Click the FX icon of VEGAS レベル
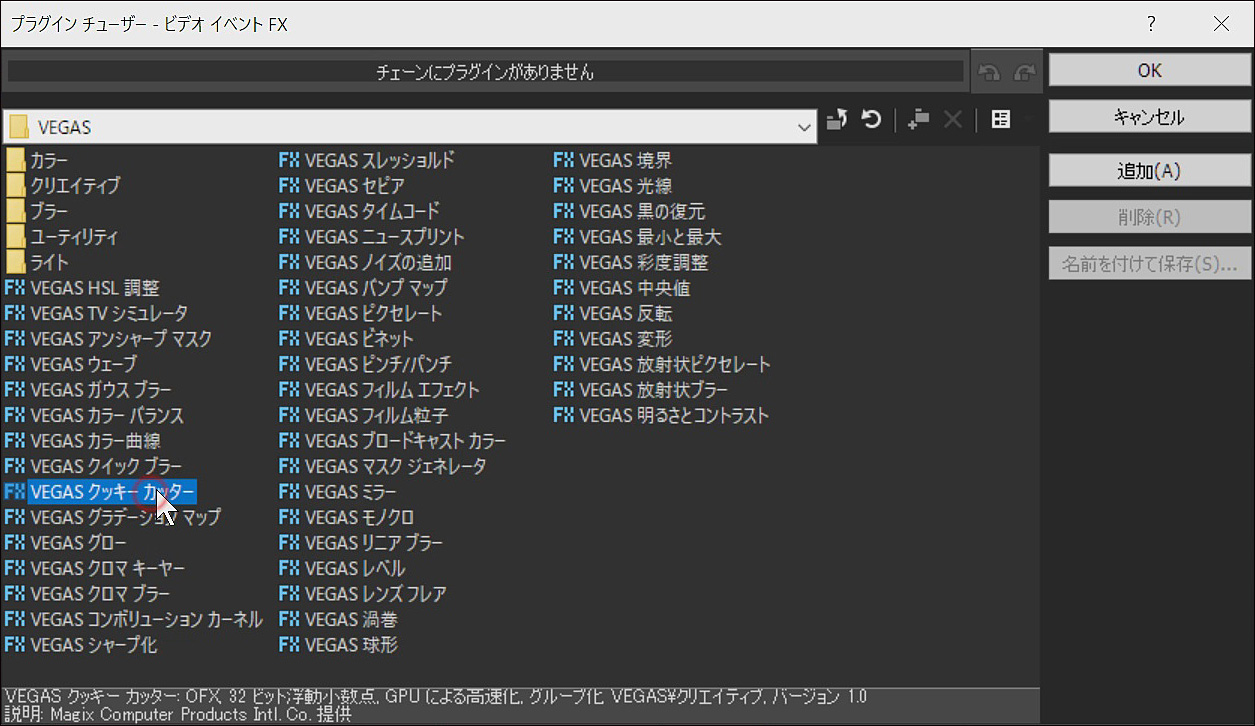Viewport: 1255px width, 726px height. (x=290, y=569)
